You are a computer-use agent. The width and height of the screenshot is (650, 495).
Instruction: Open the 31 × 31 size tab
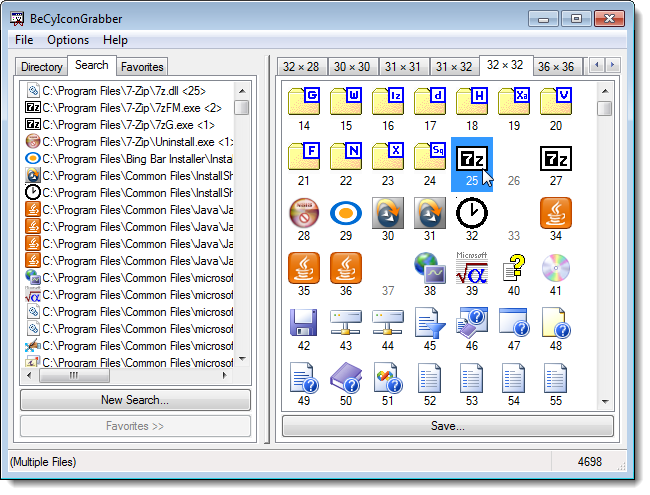coord(403,67)
